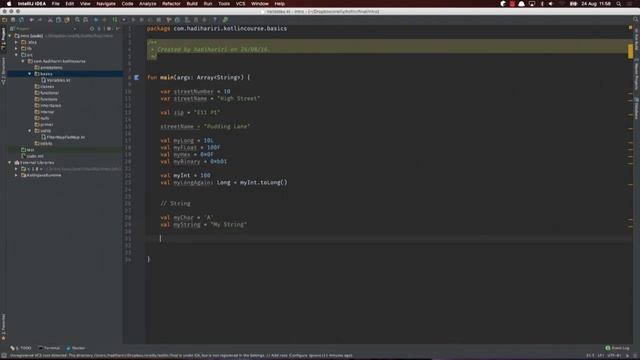Click line 31 in the editor
Image resolution: width=640 pixels, height=360 pixels.
(x=390, y=238)
